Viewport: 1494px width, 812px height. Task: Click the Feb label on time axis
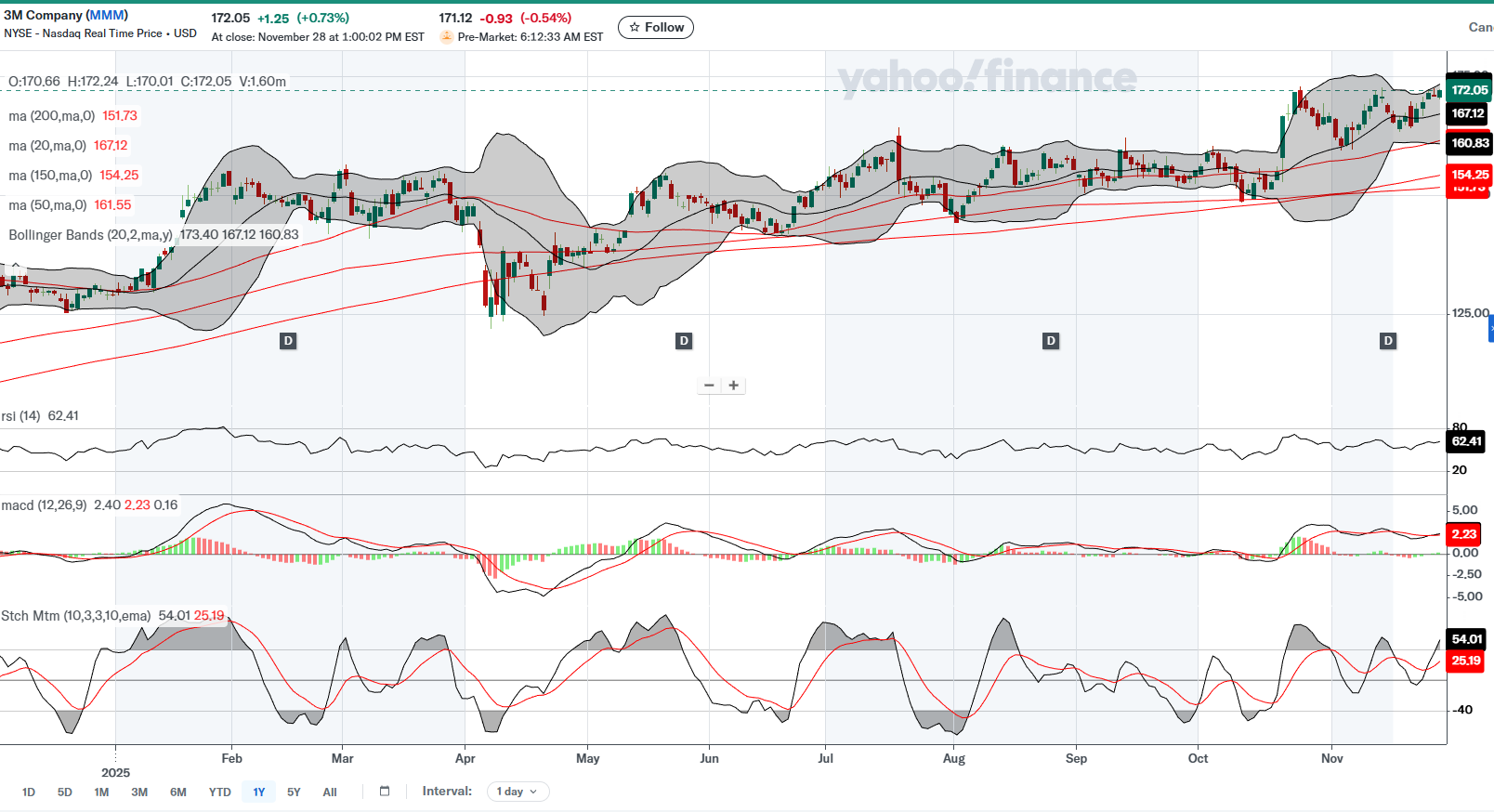231,759
